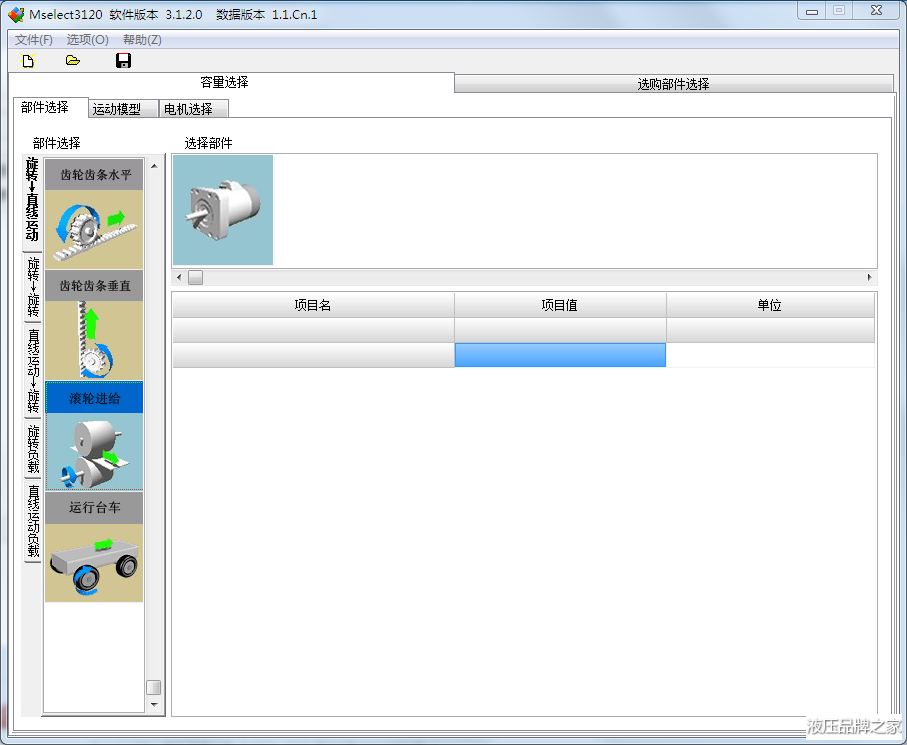Click the Save floppy disk icon
Viewport: 907px width, 745px height.
pyautogui.click(x=124, y=61)
